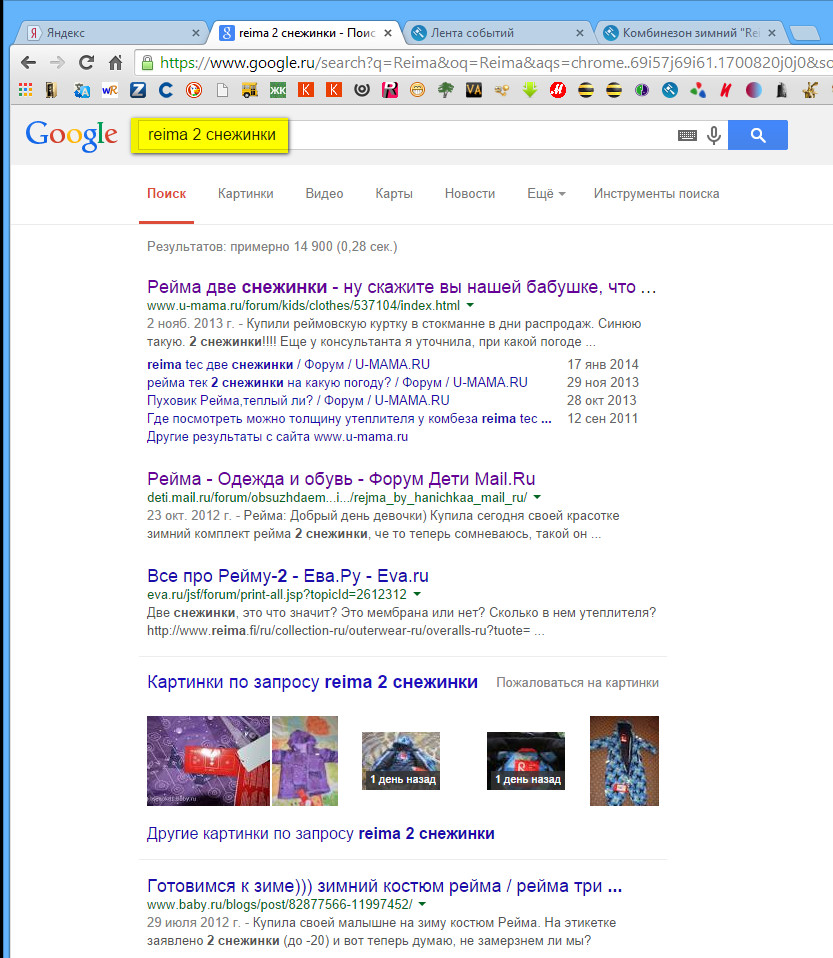
Task: Open Инструменты поиска options
Action: point(656,194)
